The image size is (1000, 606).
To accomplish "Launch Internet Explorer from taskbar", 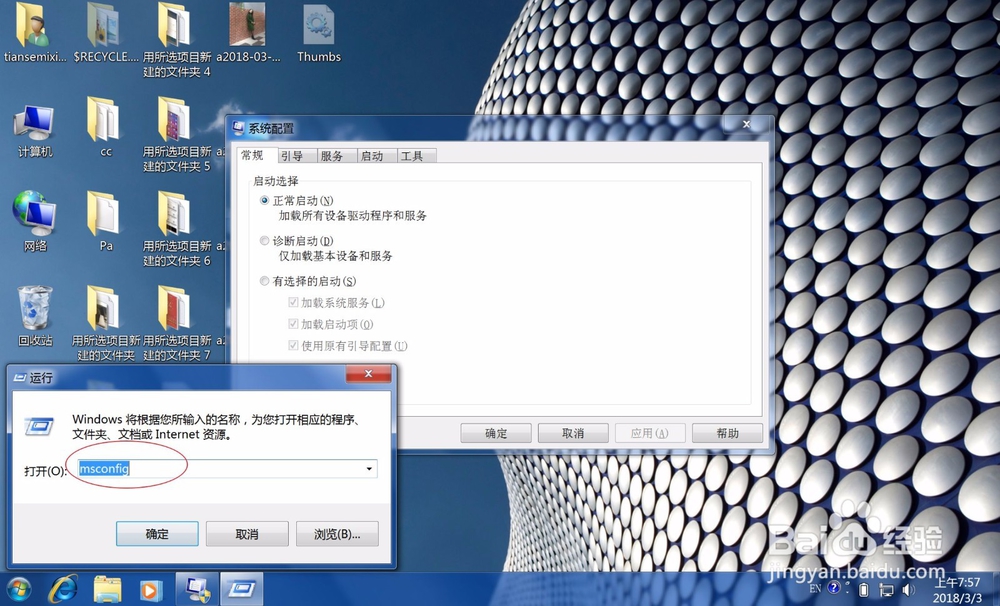I will [64, 589].
